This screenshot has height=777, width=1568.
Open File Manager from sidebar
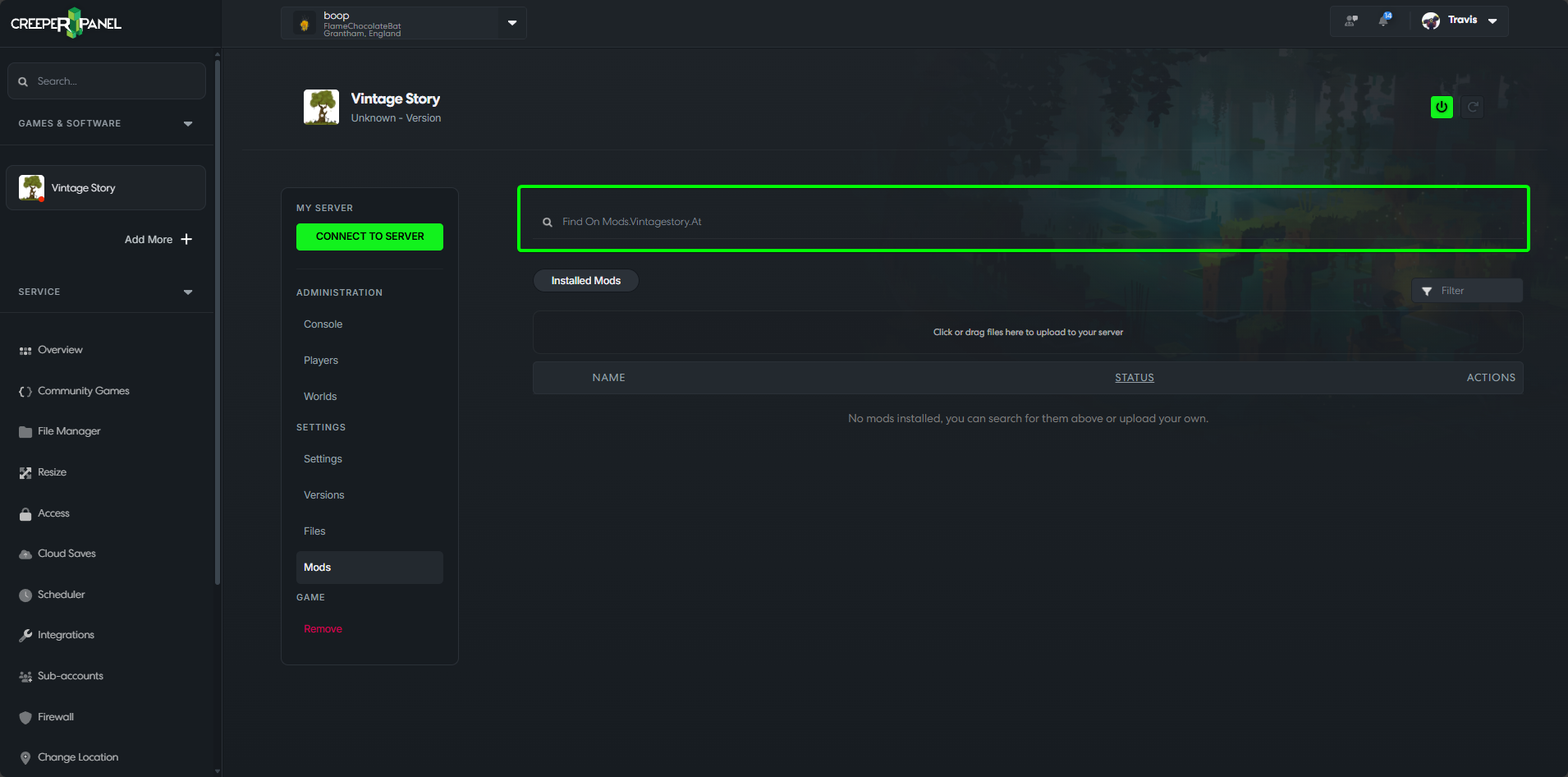(x=68, y=431)
